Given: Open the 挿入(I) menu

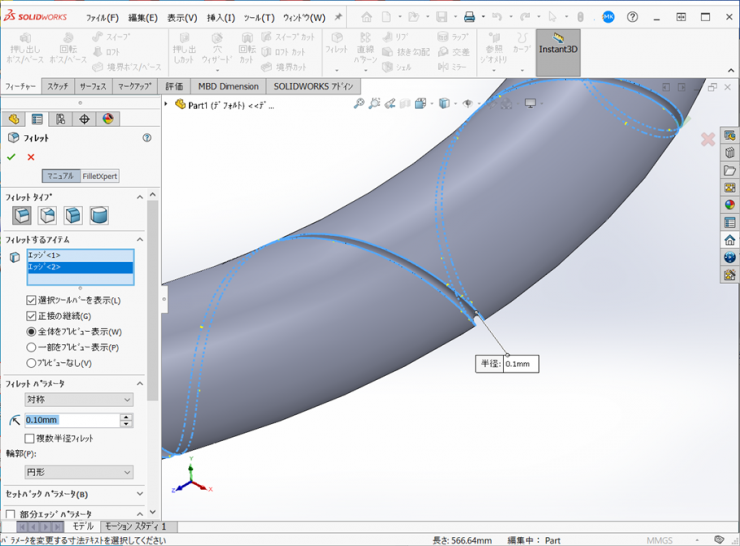Looking at the screenshot, I should point(221,18).
